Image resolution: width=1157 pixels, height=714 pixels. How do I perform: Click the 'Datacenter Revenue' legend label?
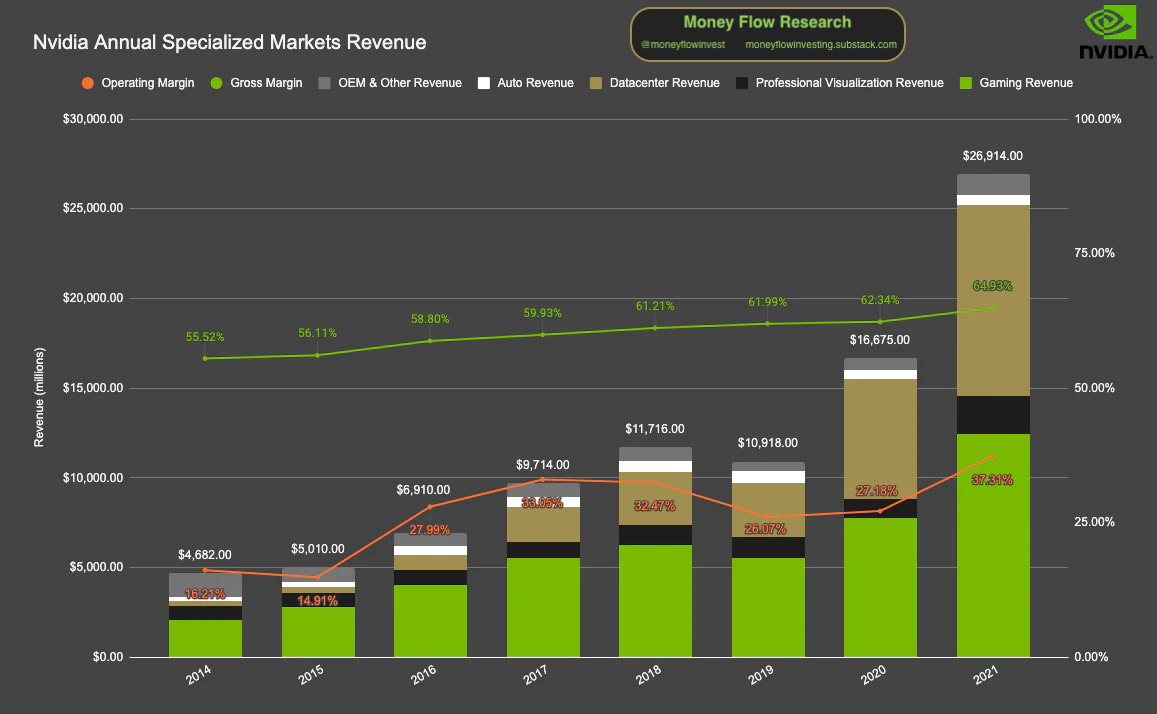pos(665,83)
